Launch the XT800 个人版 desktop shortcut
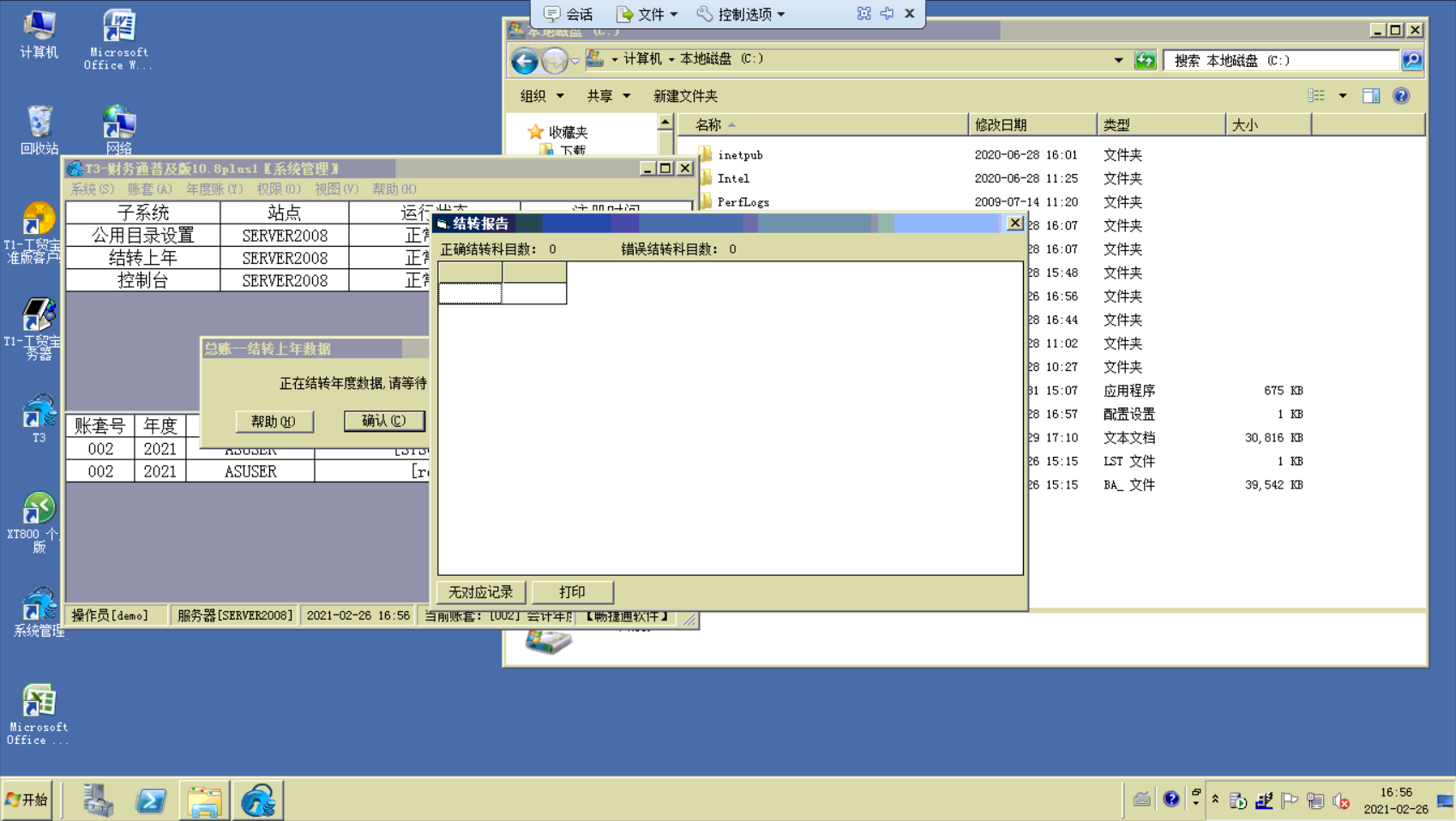This screenshot has height=821, width=1456. pyautogui.click(x=39, y=523)
